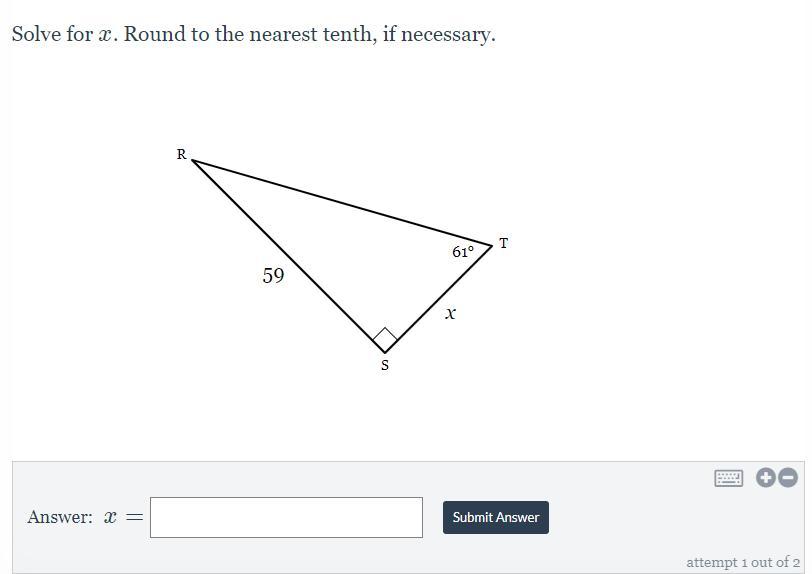The image size is (812, 574).
Task: Click the 'x =' math label before input
Action: (x=123, y=517)
